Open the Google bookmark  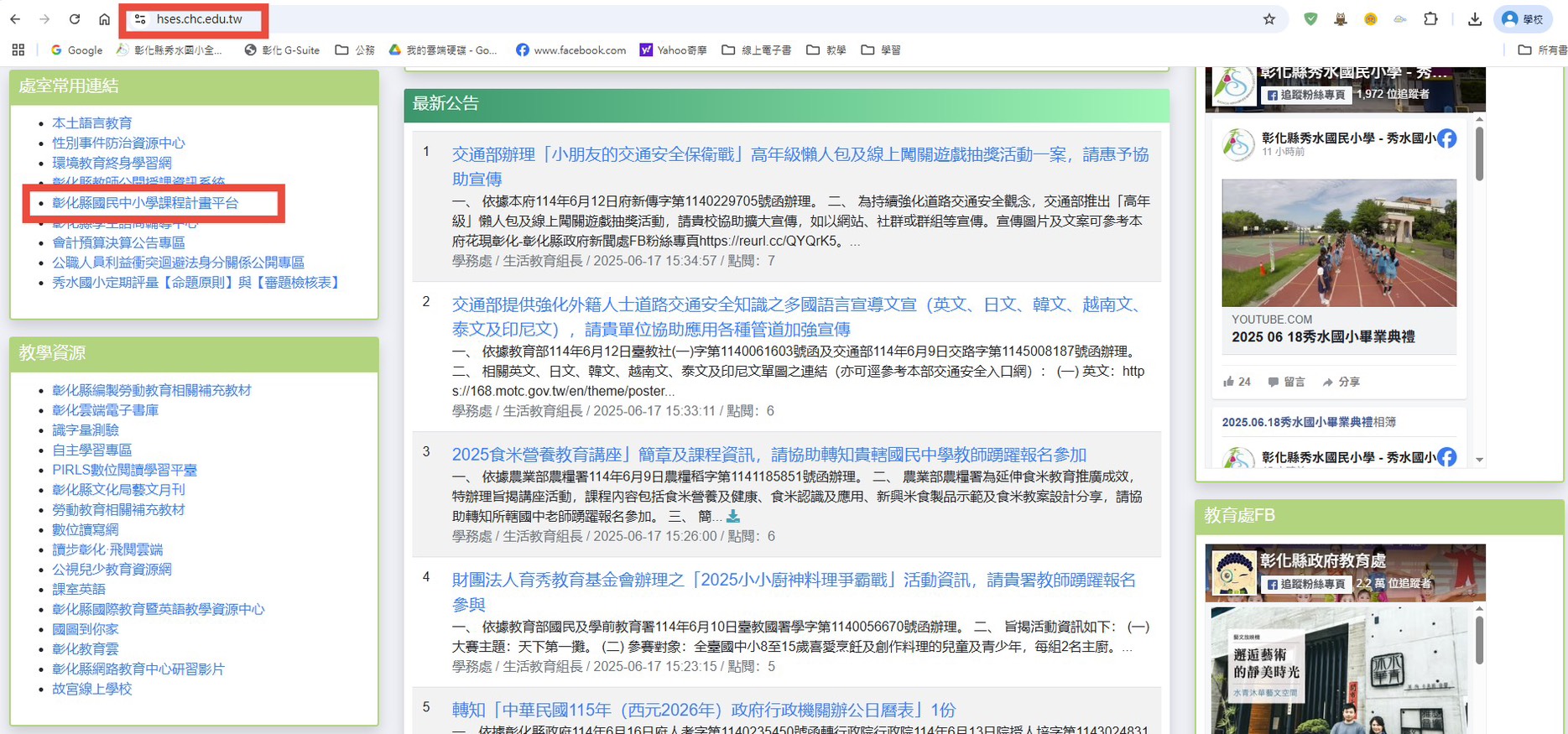77,50
